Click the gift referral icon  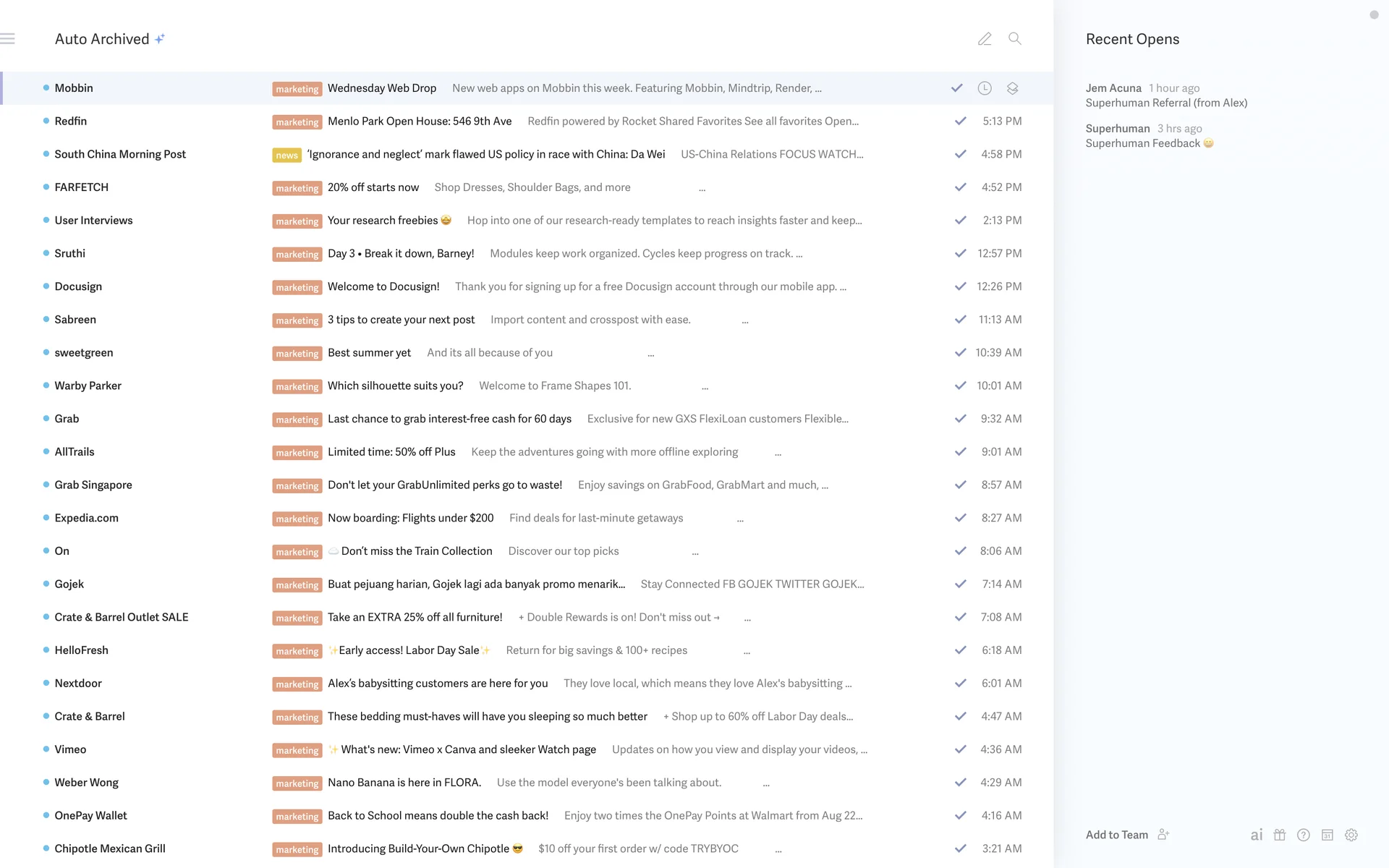[1280, 835]
